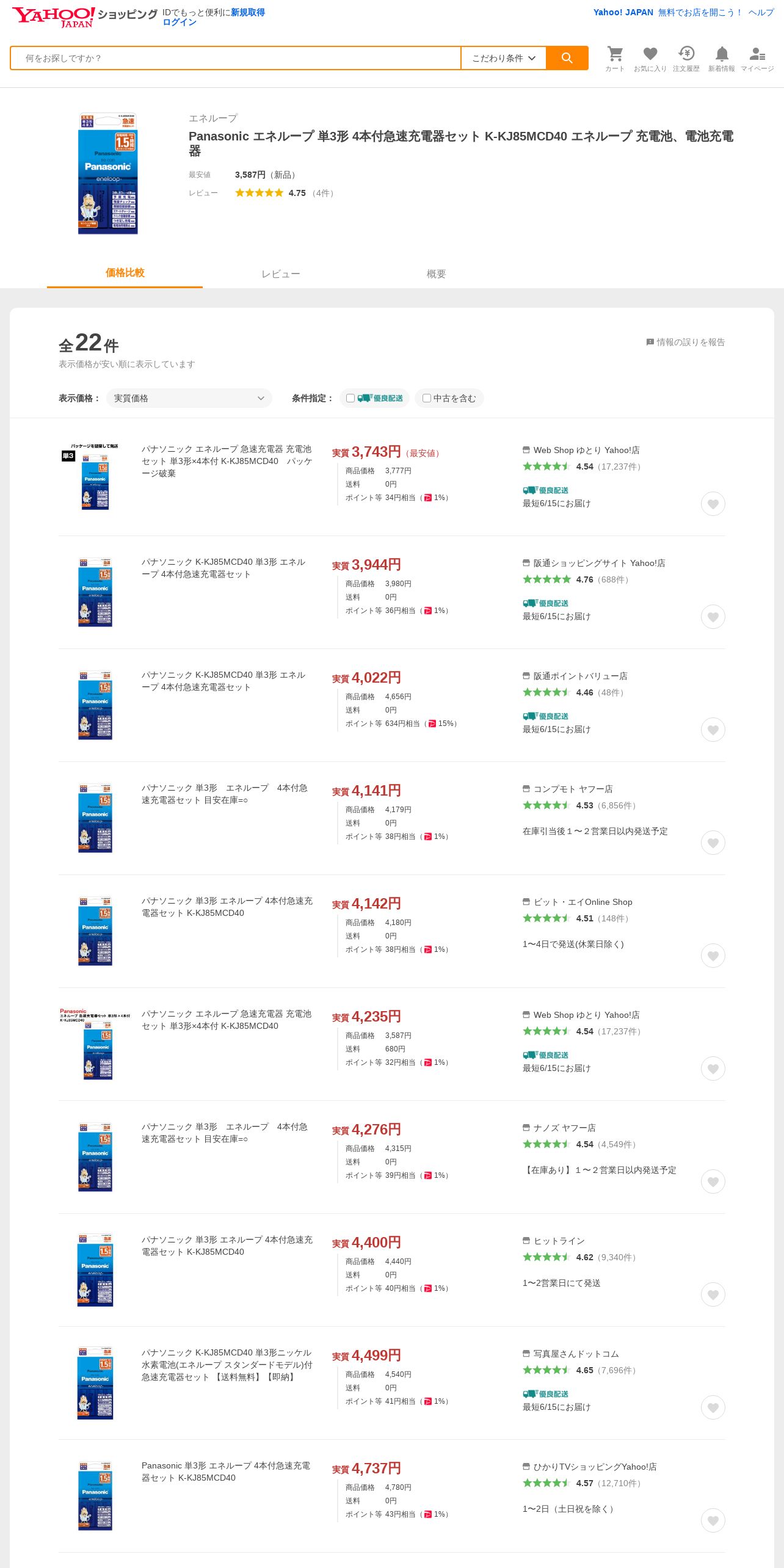Click 優良配送 truck badge under 阪通ショッピングサイト
This screenshot has width=784, height=1568.
click(545, 603)
